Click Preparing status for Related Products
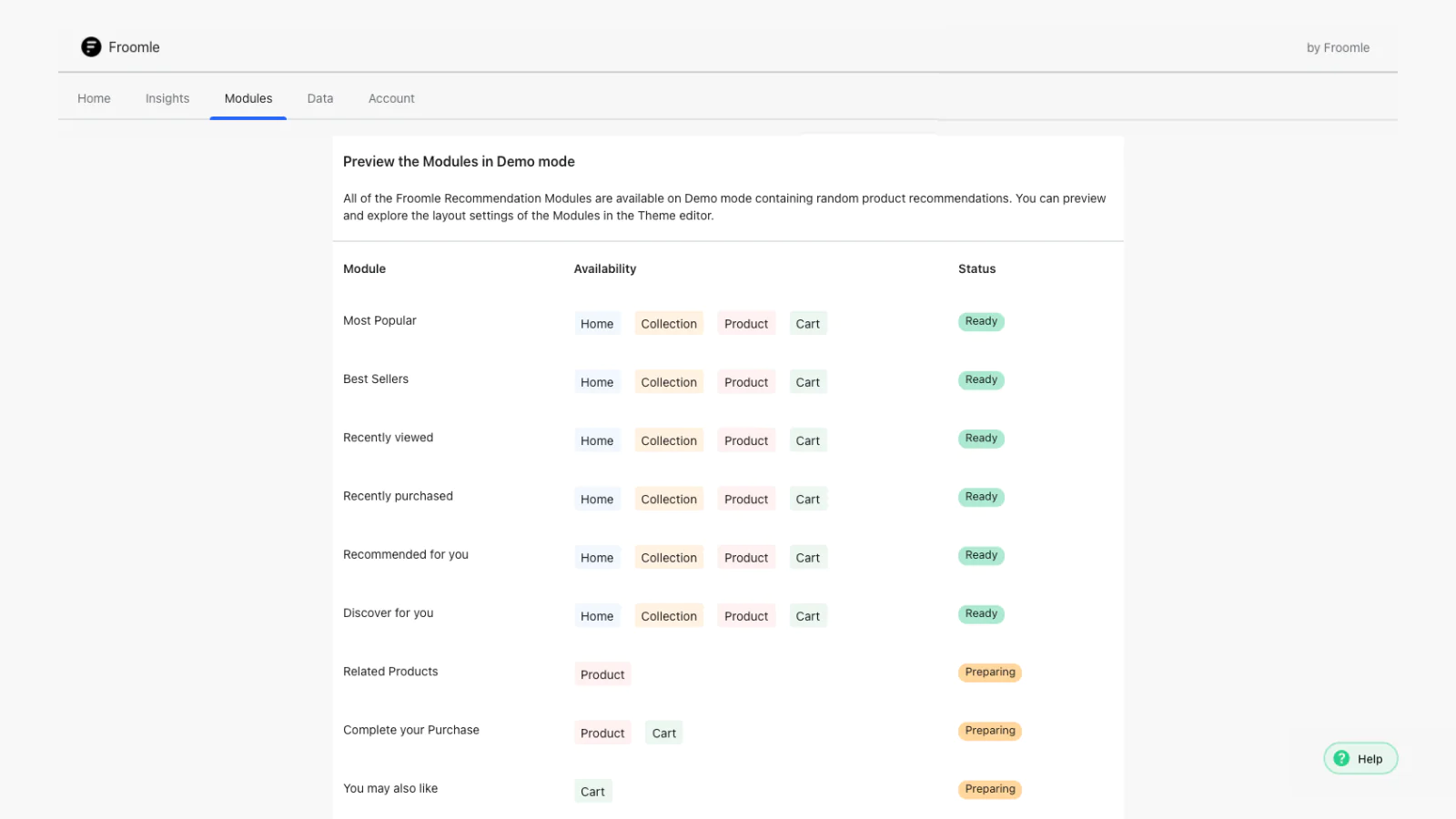This screenshot has width=1456, height=819. pos(990,672)
